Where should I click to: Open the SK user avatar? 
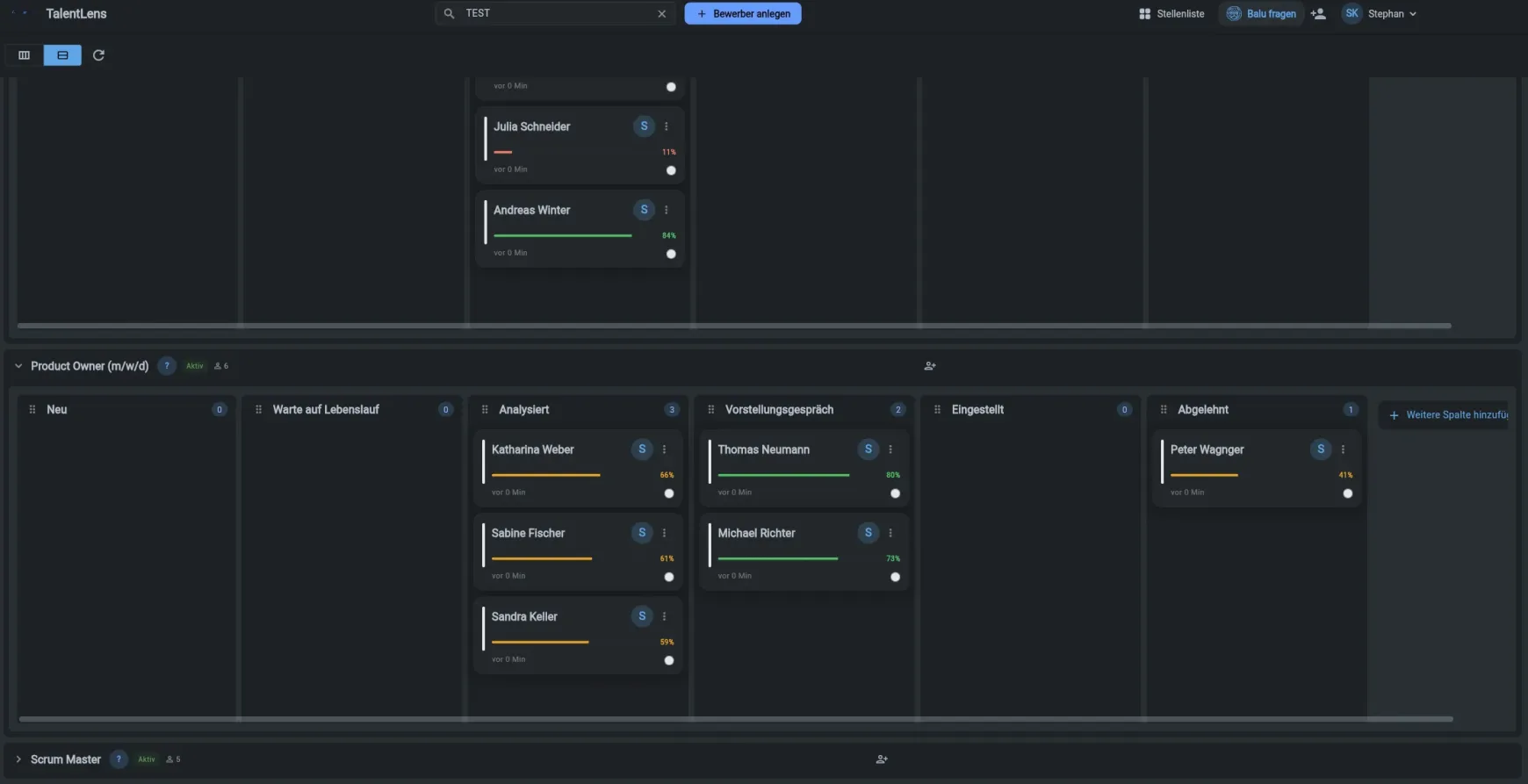pos(1351,13)
